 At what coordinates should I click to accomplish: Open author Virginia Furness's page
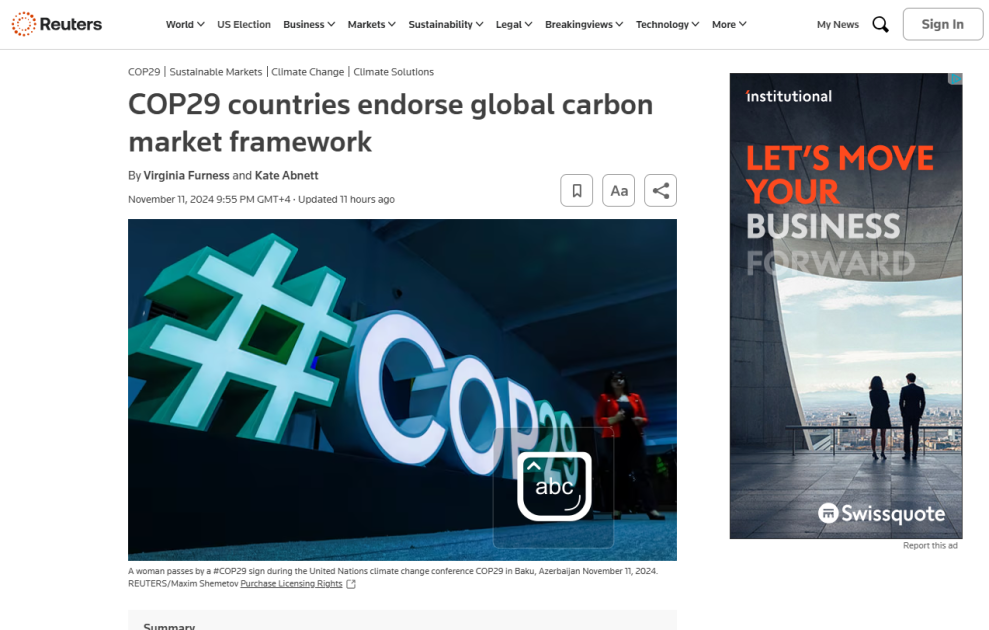click(187, 175)
